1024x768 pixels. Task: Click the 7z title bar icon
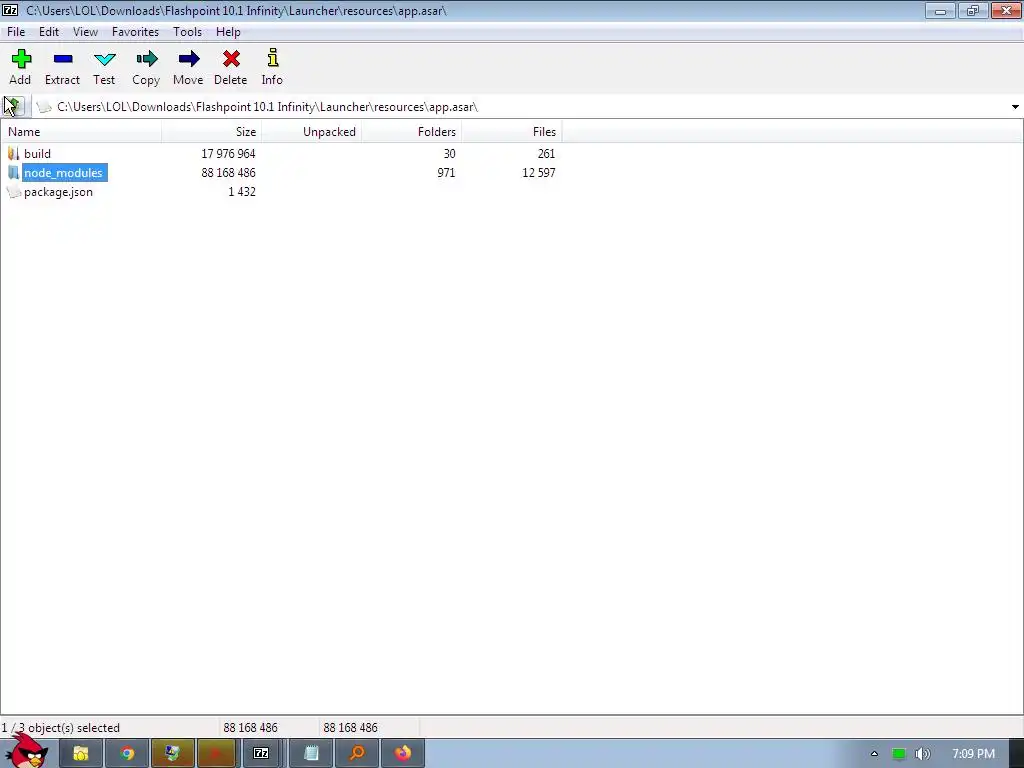click(10, 10)
